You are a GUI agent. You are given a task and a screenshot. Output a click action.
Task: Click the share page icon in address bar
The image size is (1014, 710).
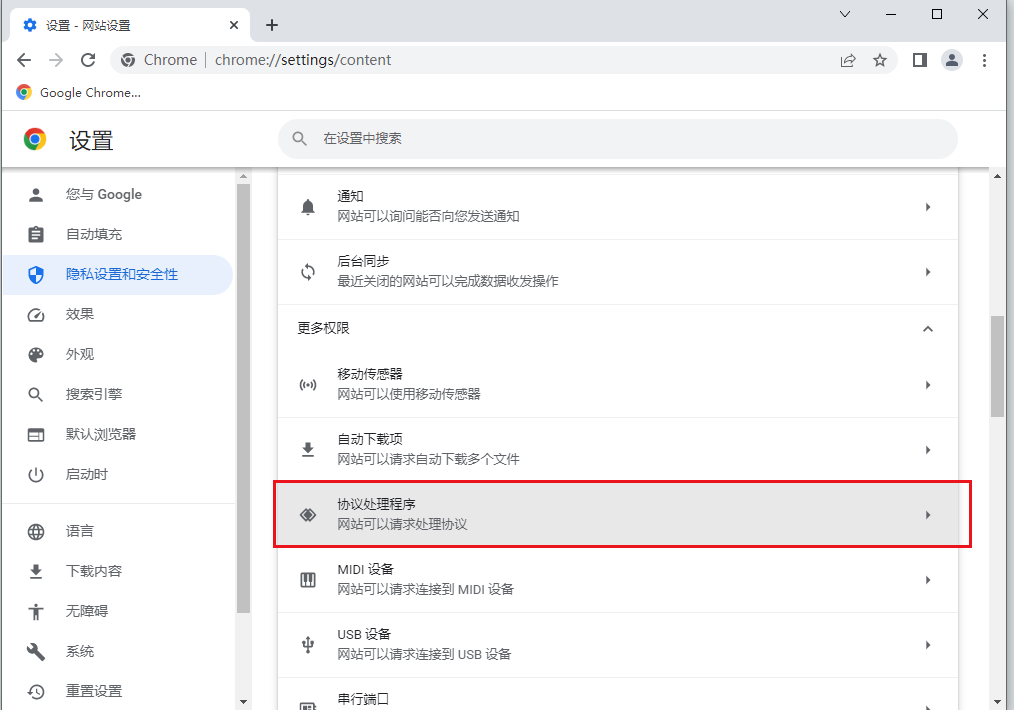coord(848,60)
